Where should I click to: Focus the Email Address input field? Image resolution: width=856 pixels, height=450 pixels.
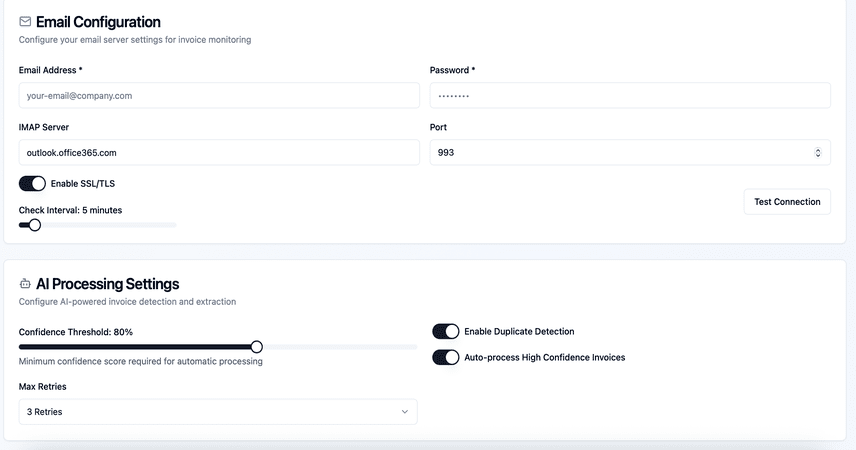point(219,96)
